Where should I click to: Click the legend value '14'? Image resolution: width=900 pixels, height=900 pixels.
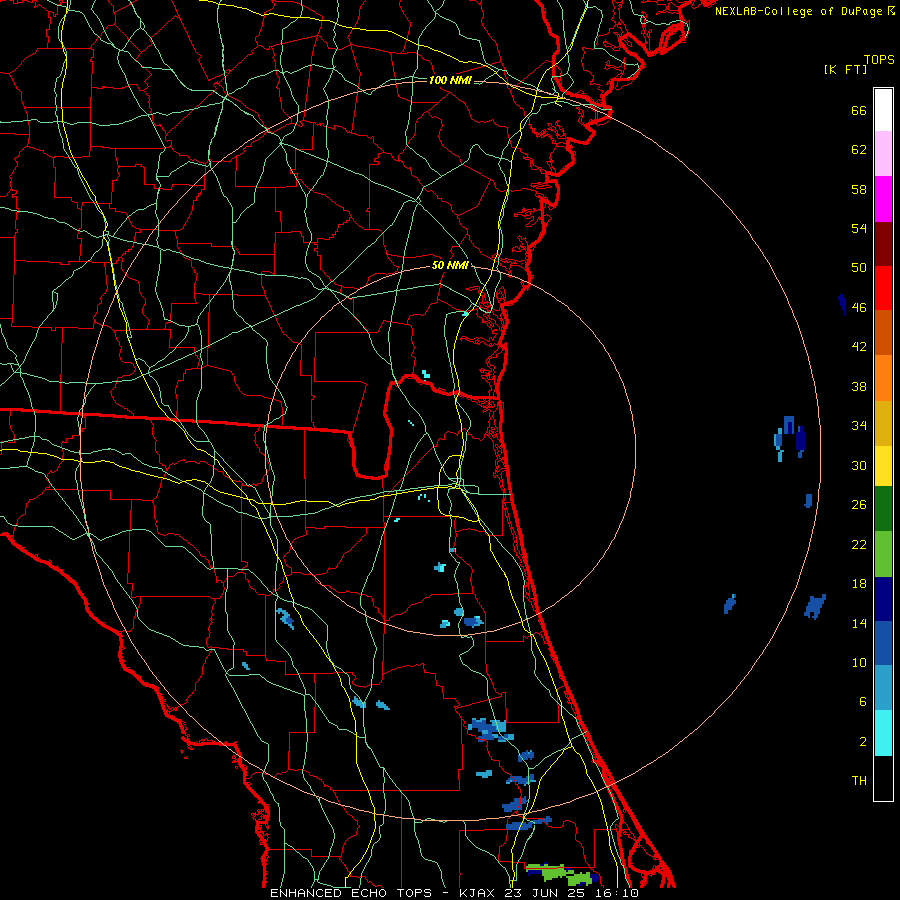[859, 623]
